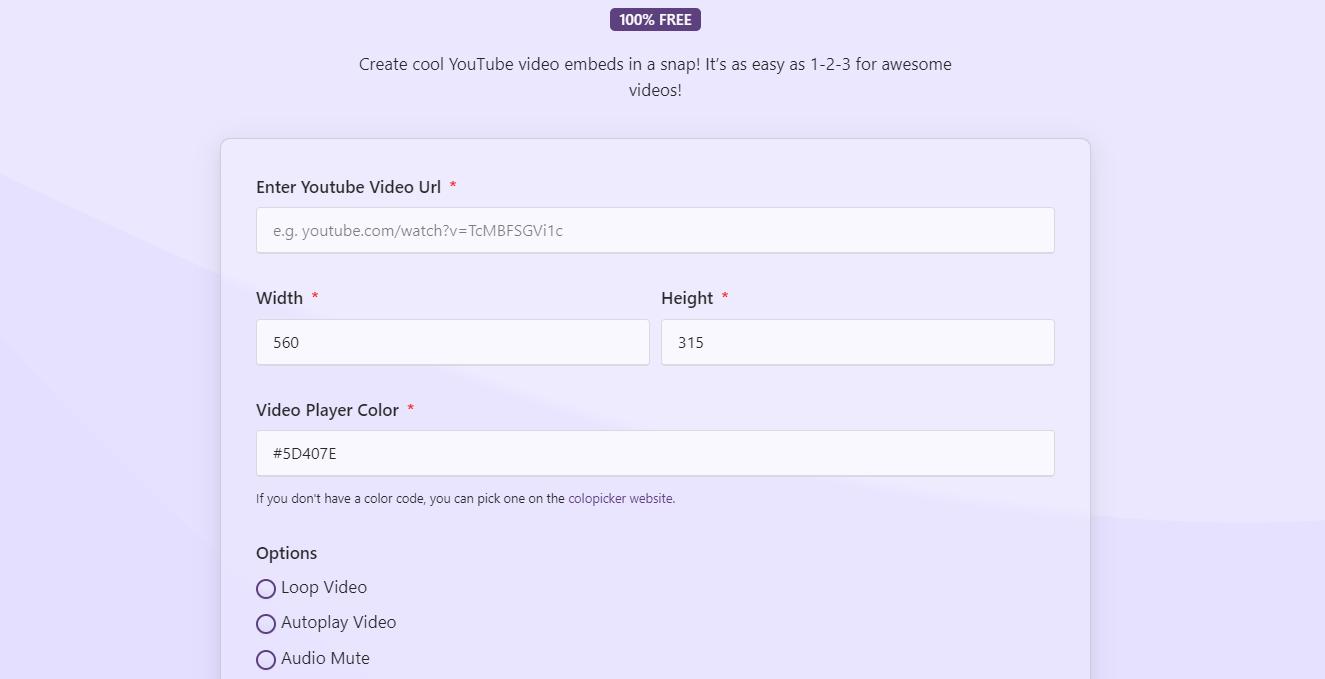Click the 'Enter Youtube Video Url' label
The width and height of the screenshot is (1325, 679).
pos(348,187)
